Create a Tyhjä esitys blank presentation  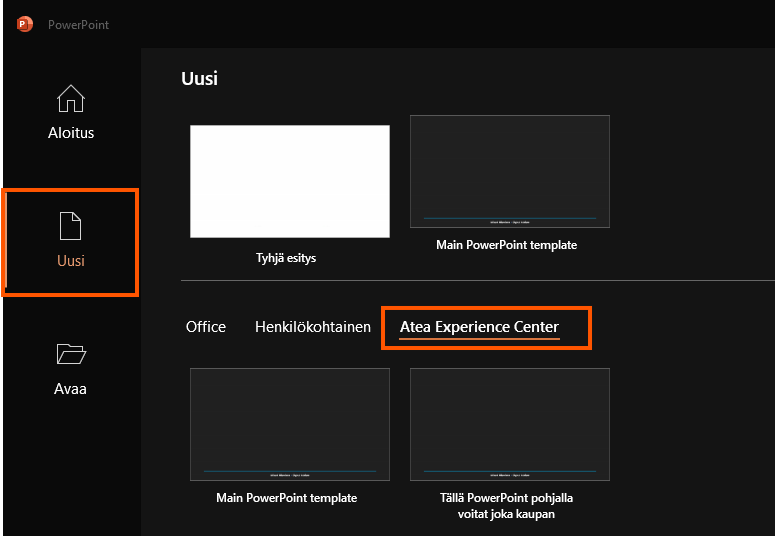[290, 181]
